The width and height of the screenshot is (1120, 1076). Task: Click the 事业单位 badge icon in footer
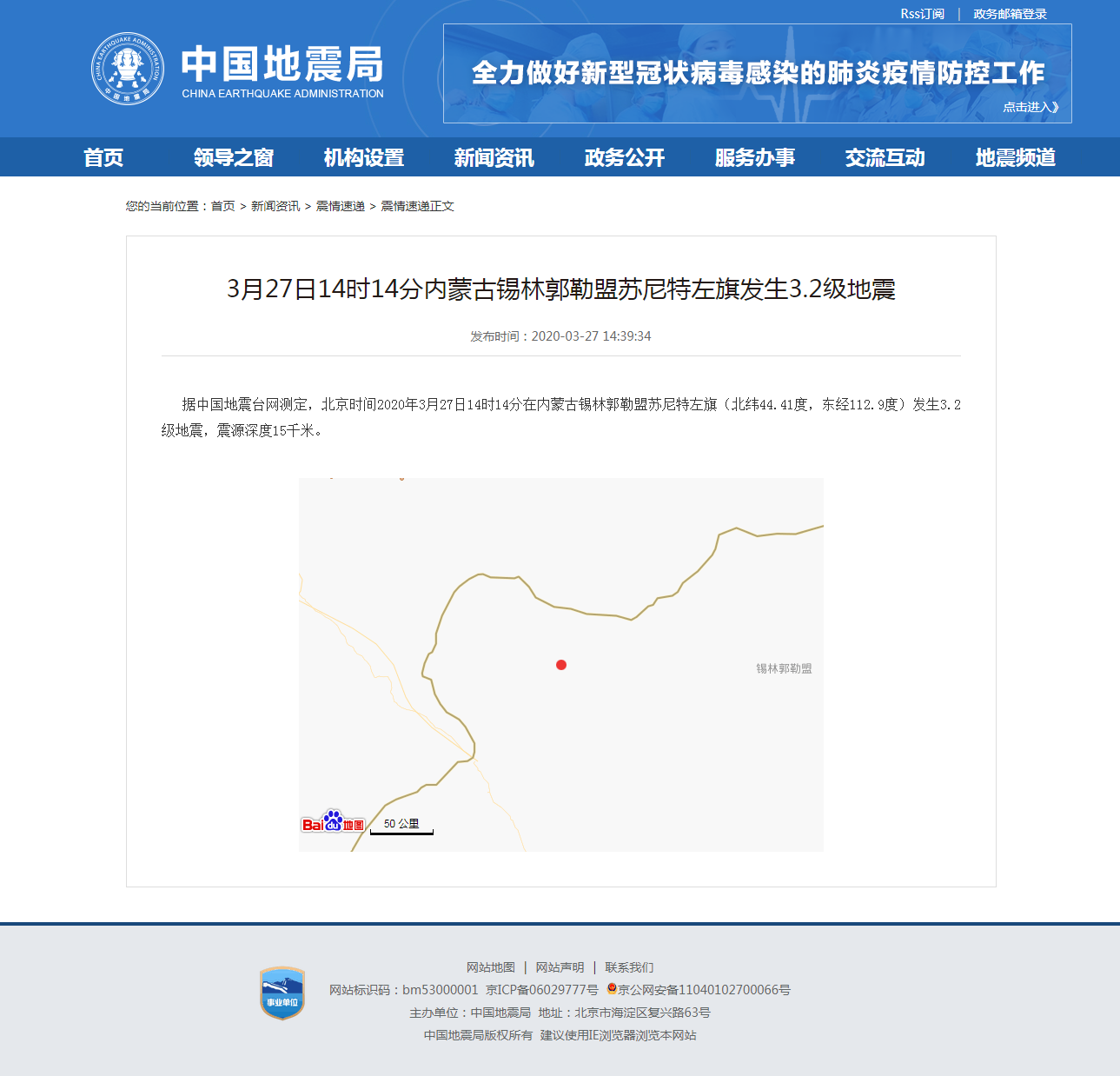click(x=282, y=993)
